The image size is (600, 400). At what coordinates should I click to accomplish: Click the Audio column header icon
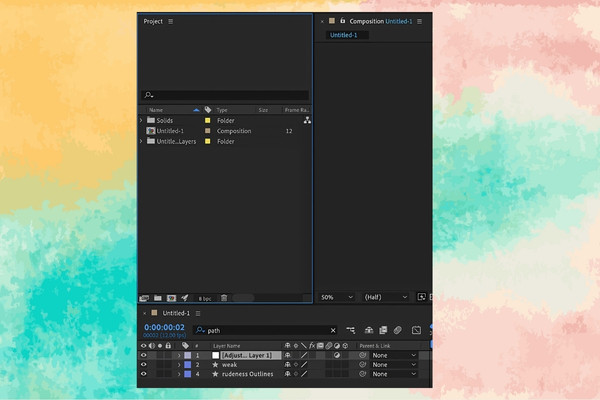tap(152, 346)
